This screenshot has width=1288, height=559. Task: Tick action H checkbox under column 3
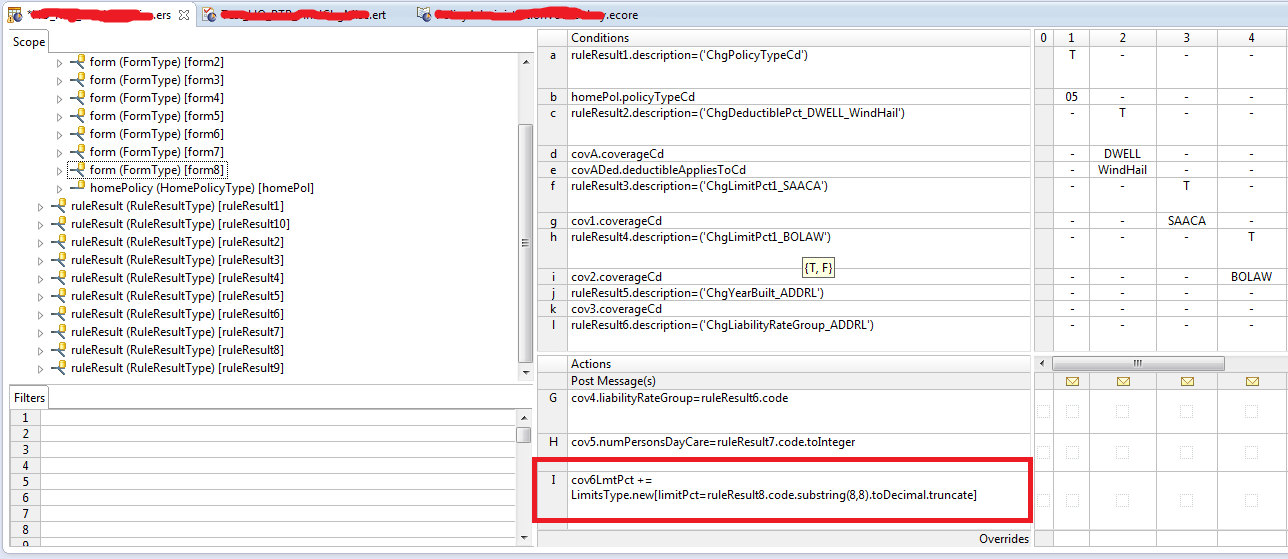(1187, 452)
